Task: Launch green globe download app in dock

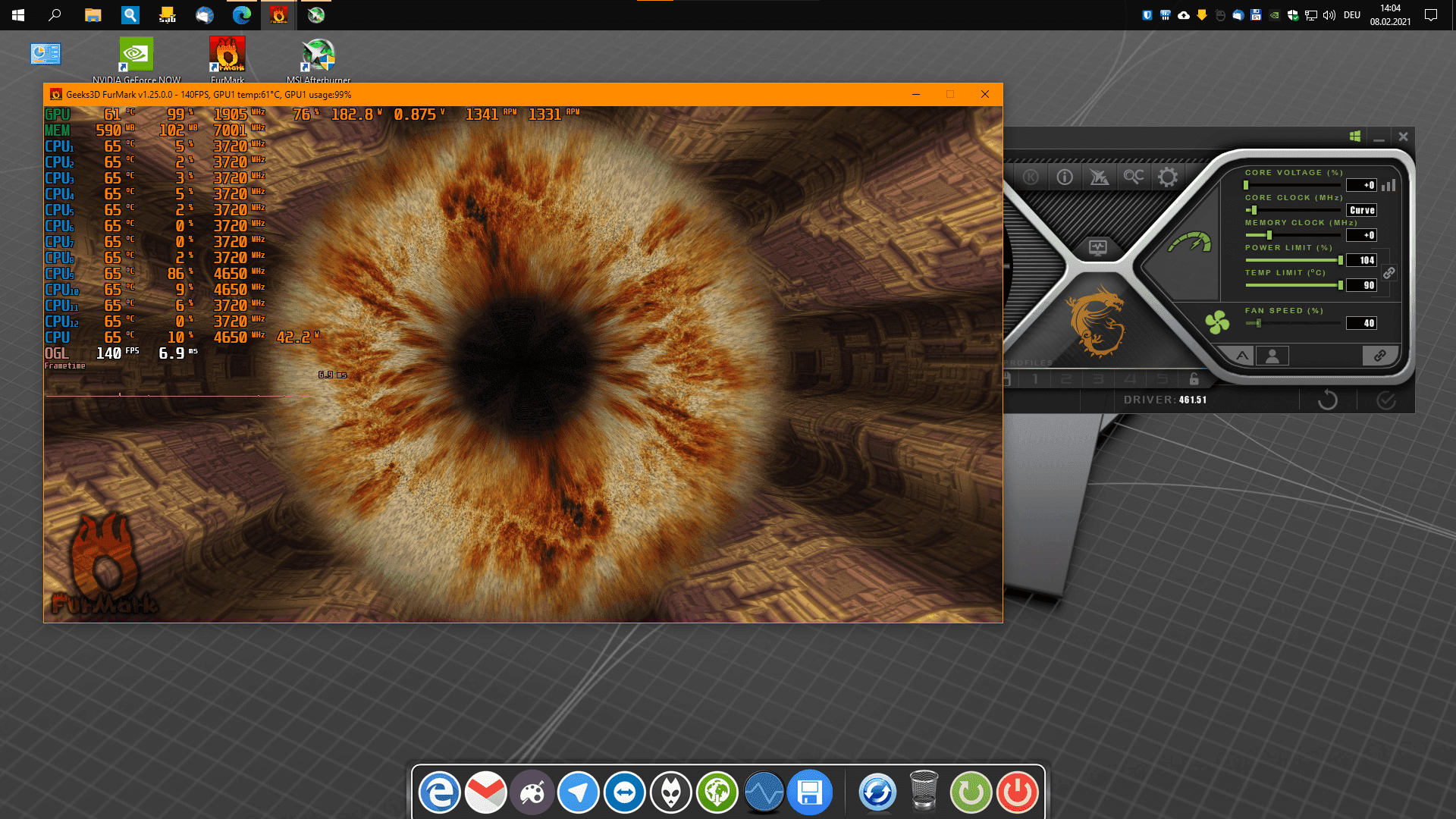Action: 717,792
